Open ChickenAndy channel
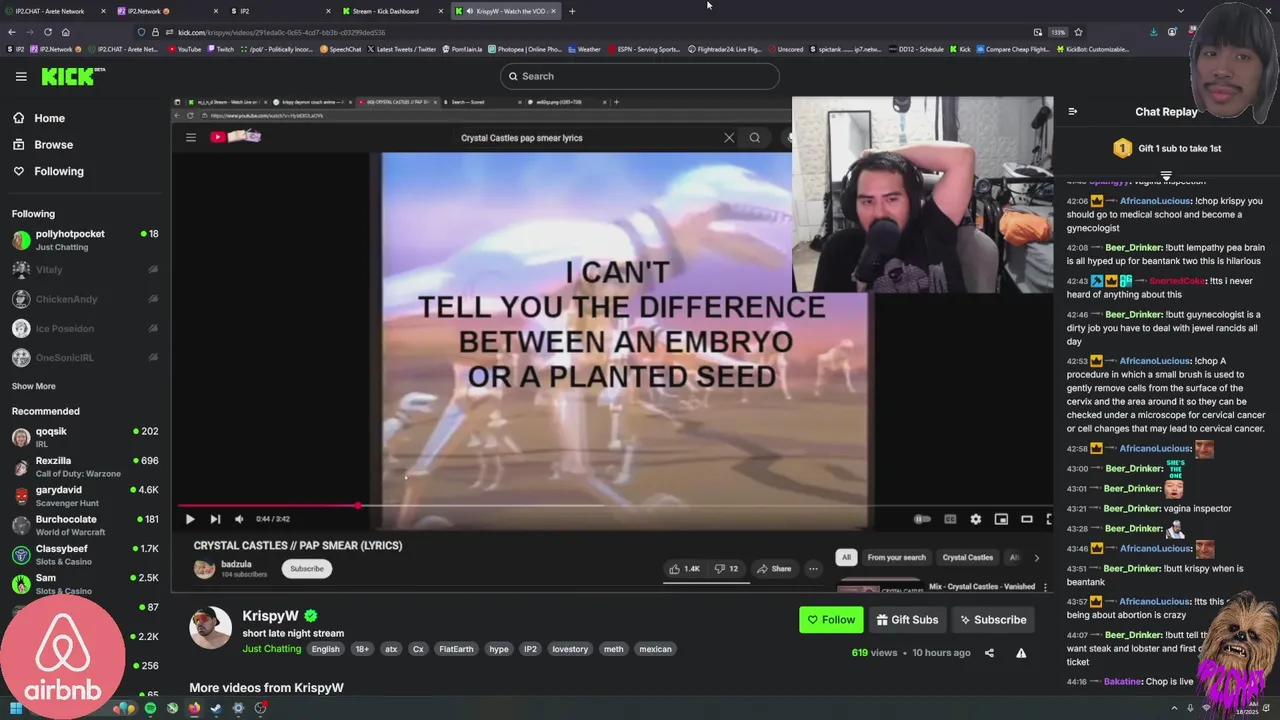The width and height of the screenshot is (1280, 720). 85,299
